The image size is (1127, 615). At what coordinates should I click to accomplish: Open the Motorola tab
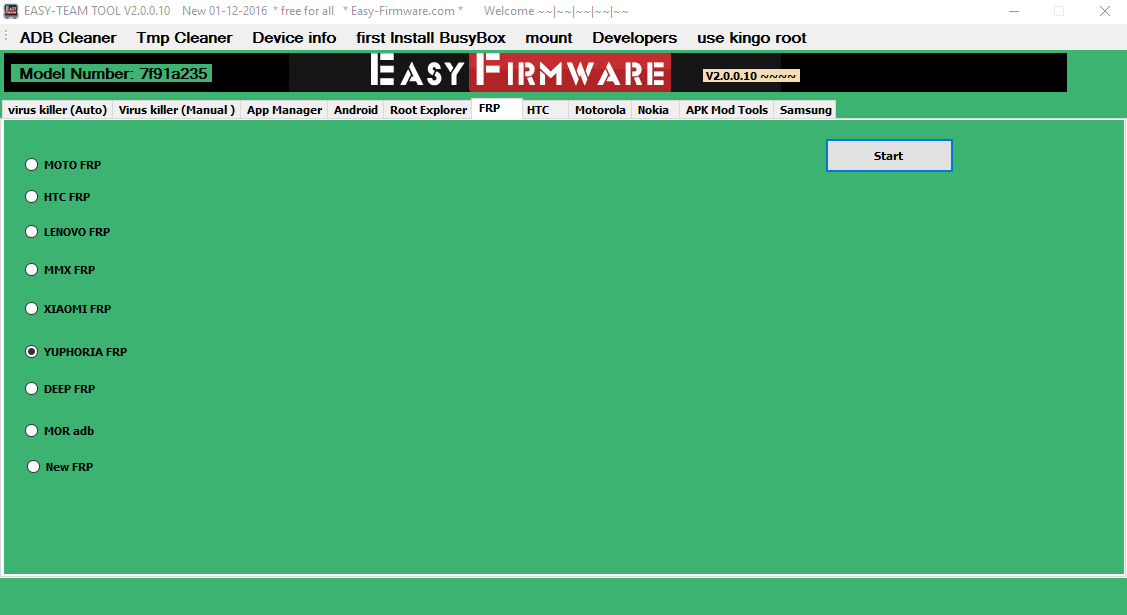(x=600, y=109)
